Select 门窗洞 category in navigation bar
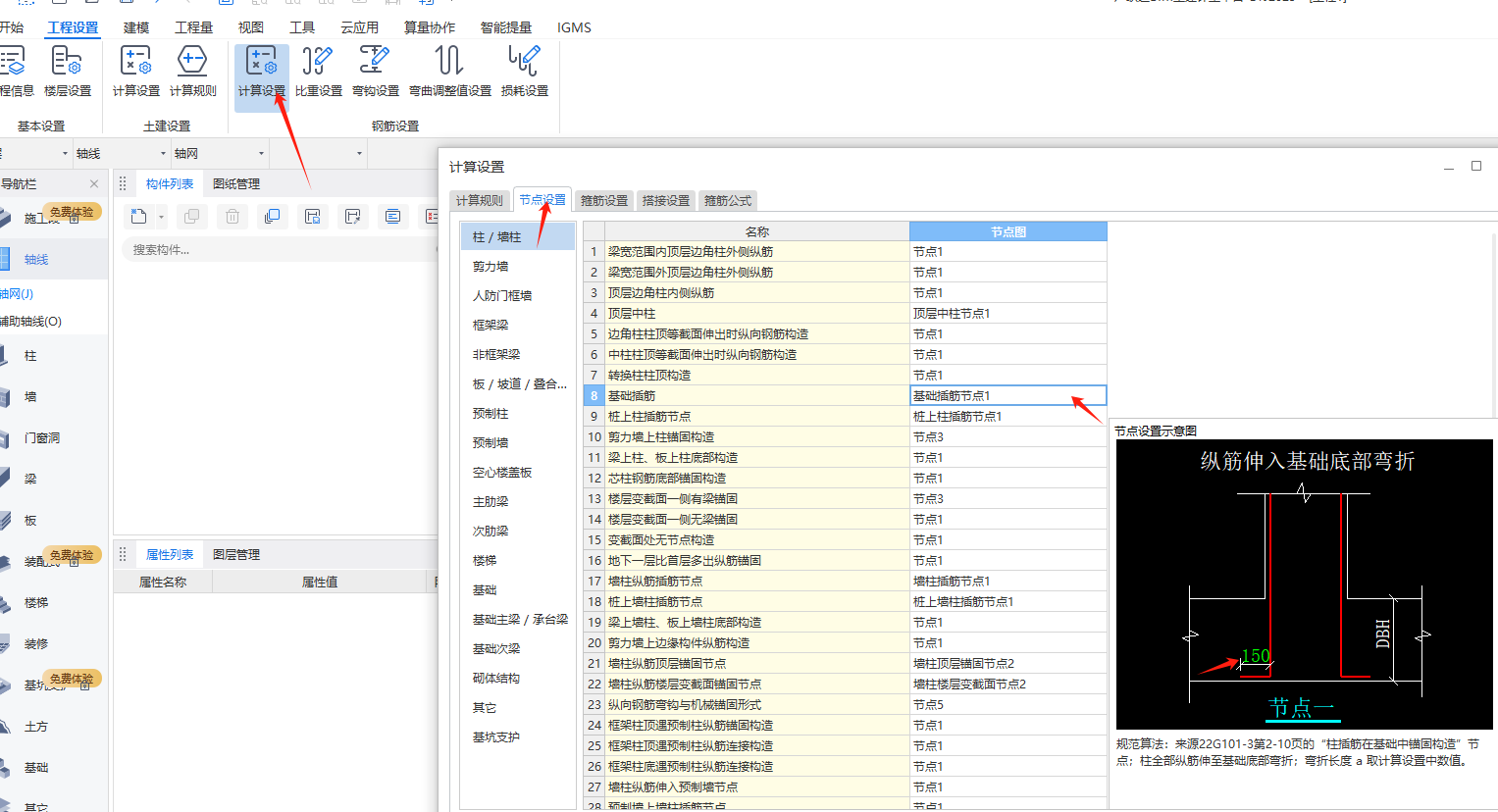 click(x=42, y=438)
